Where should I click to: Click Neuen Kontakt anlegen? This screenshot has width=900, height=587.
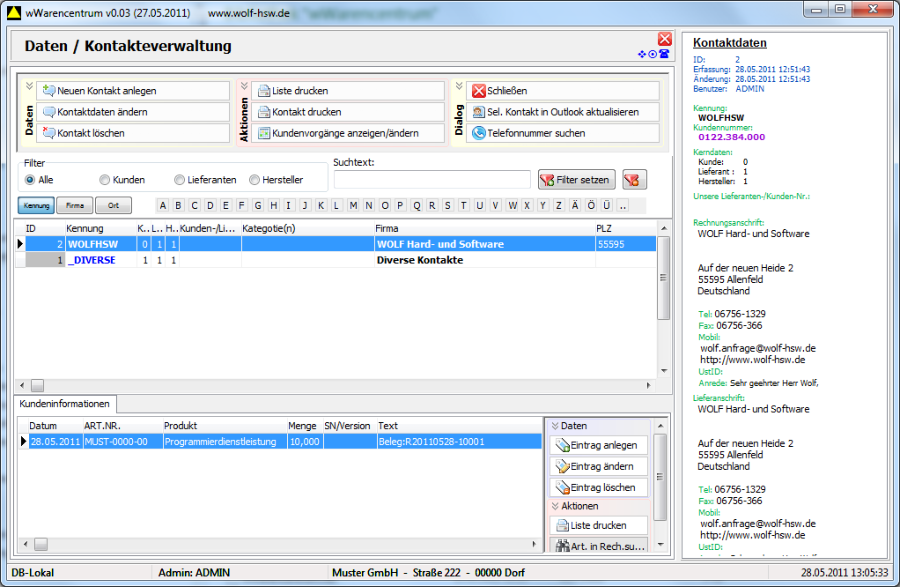(x=106, y=91)
